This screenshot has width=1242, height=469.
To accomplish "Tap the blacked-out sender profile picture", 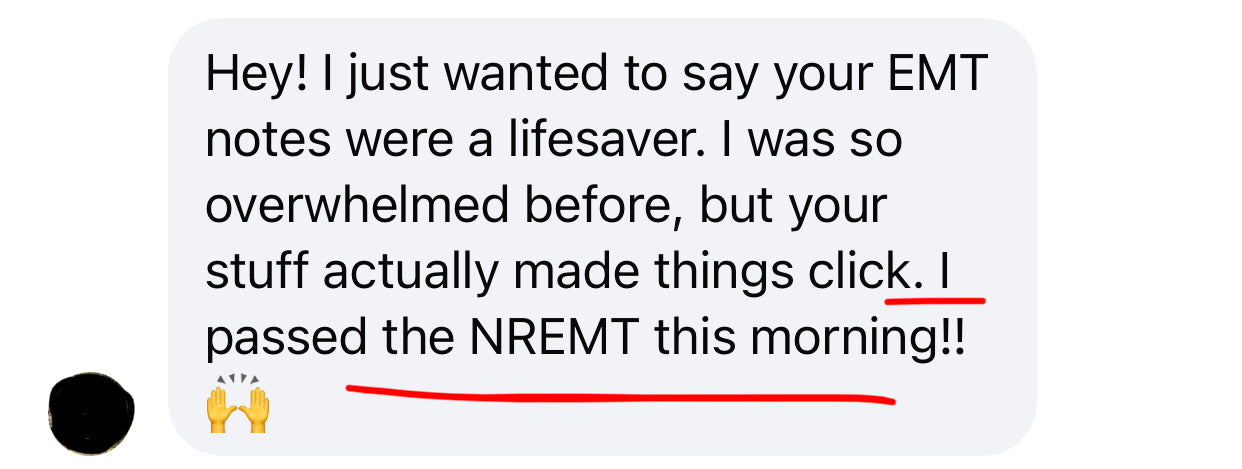I will coord(91,413).
